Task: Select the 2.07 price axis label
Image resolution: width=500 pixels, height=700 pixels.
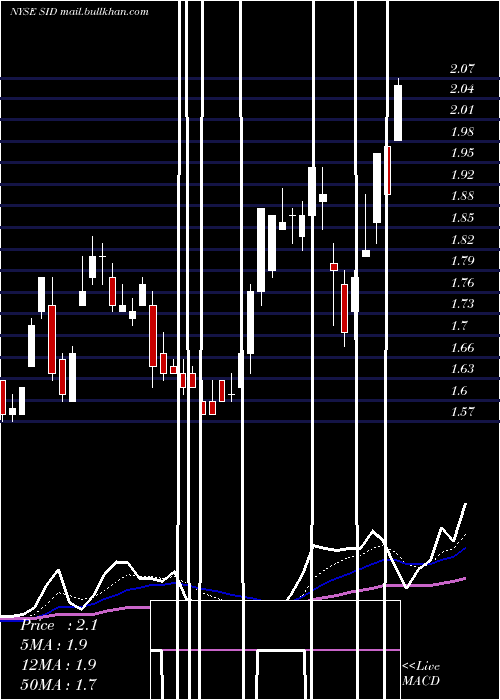Action: [x=462, y=69]
